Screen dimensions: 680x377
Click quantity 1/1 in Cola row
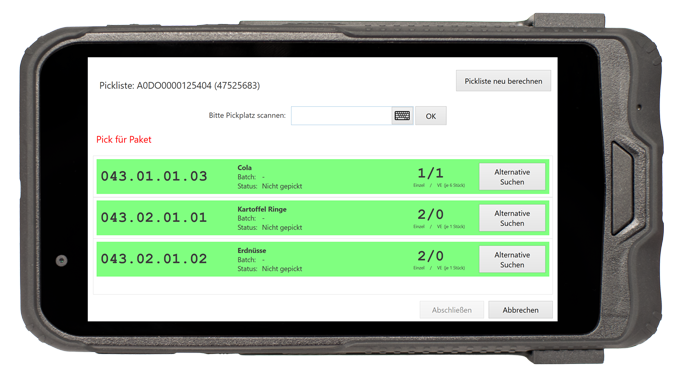[x=430, y=173]
